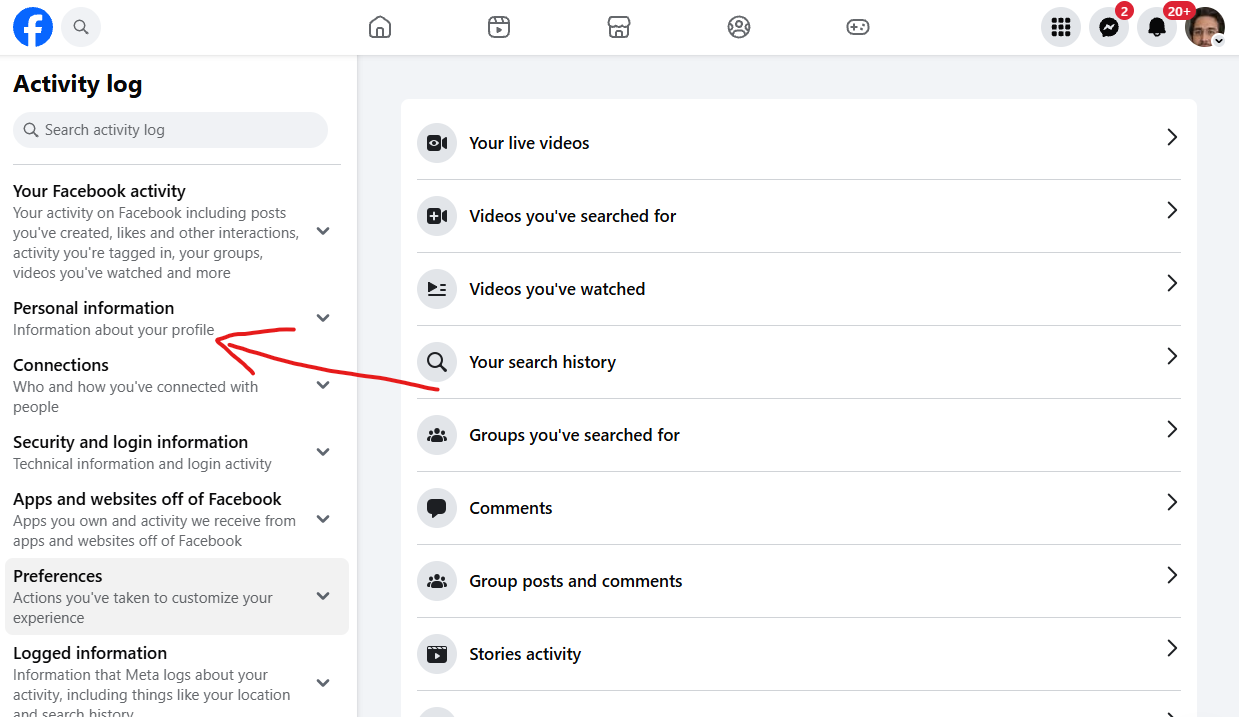Select Your Facebook activity category
The image size is (1239, 717).
[177, 231]
